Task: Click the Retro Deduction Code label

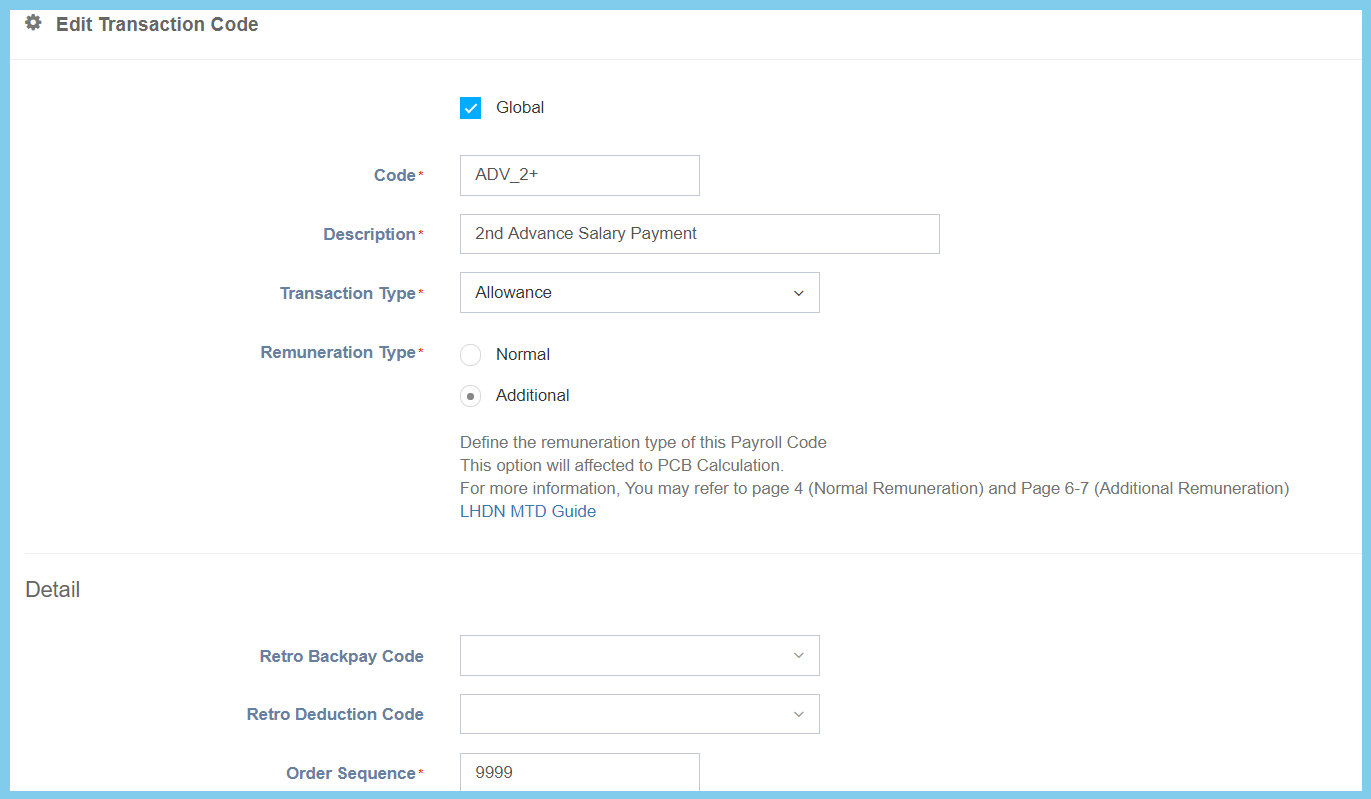Action: click(x=335, y=715)
